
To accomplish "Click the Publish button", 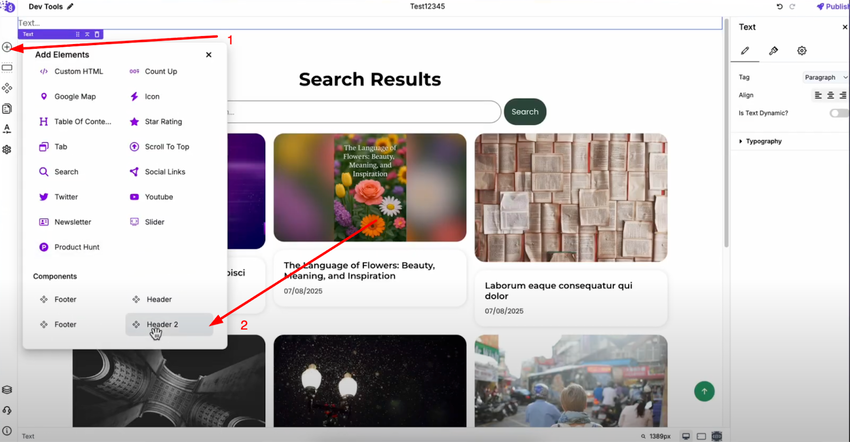I will click(x=833, y=7).
